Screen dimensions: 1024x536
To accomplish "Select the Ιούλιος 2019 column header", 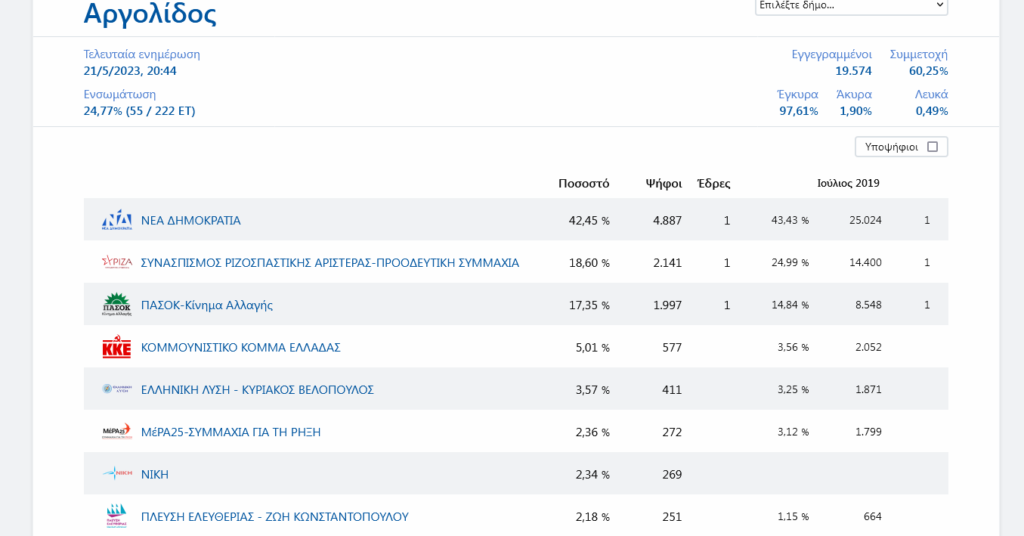I will [848, 184].
